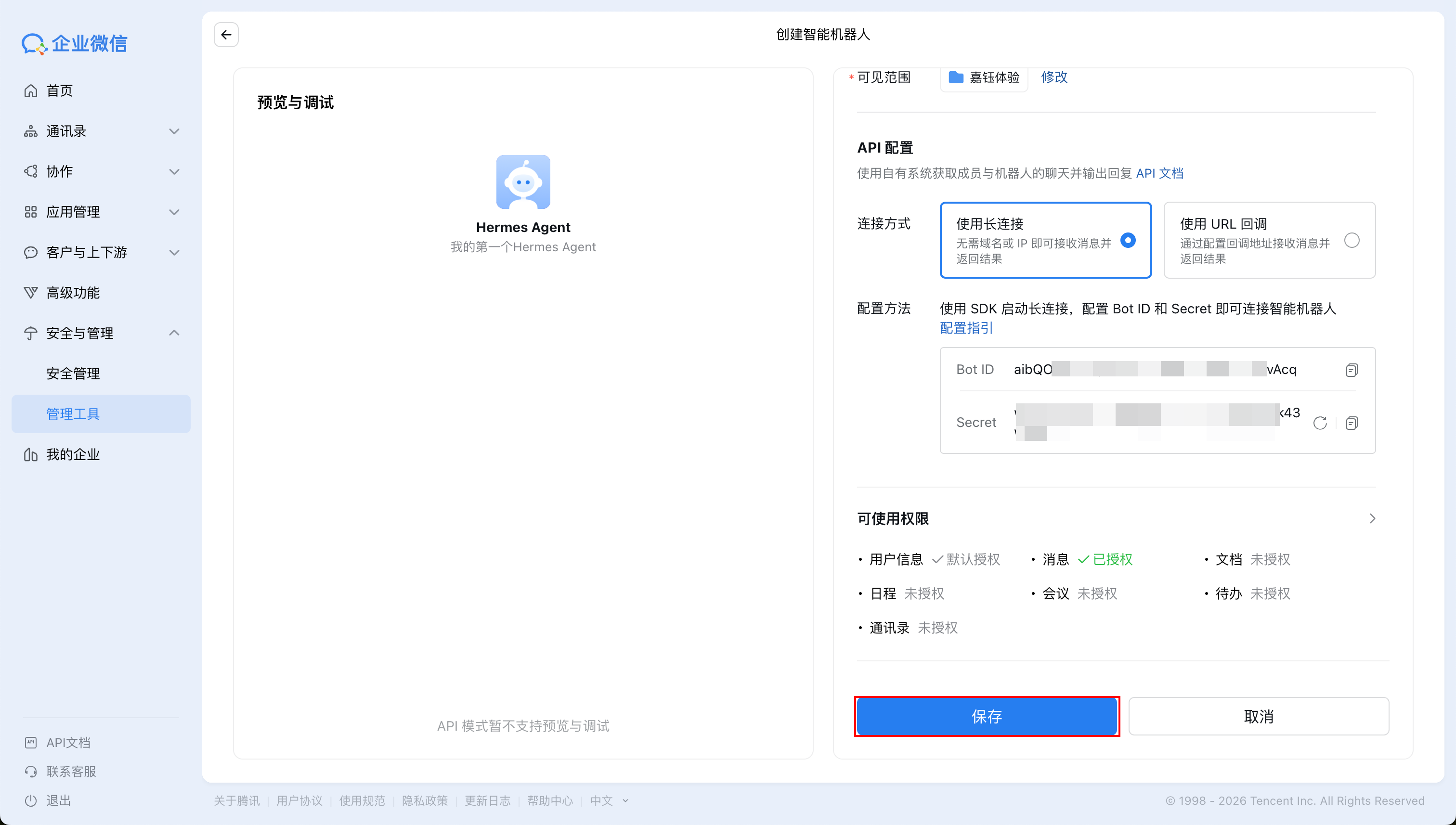Select the 应用管理 app management icon
Screen dimensions: 1456x825
tap(31, 211)
